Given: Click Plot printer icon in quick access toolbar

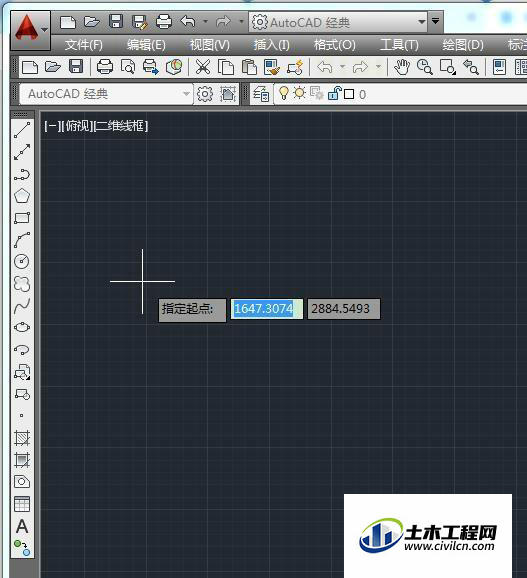Looking at the screenshot, I should 164,22.
